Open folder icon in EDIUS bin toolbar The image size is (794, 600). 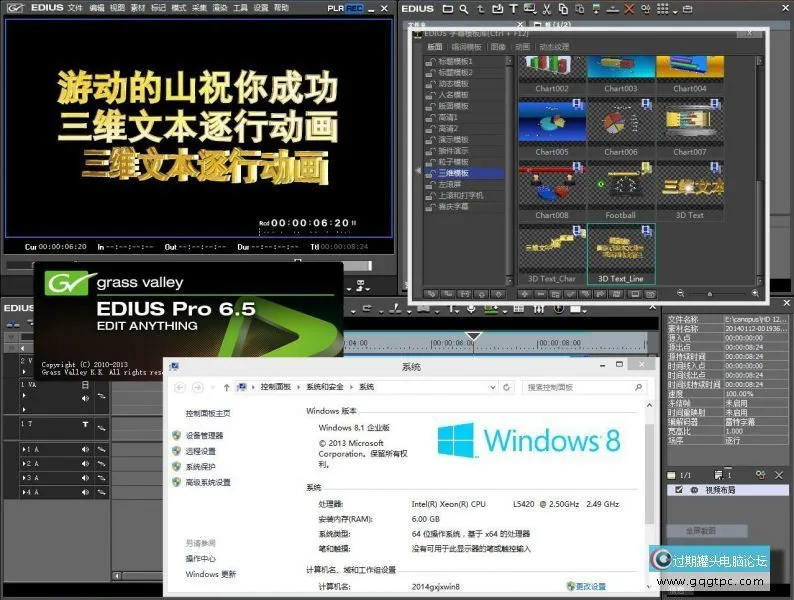(448, 9)
